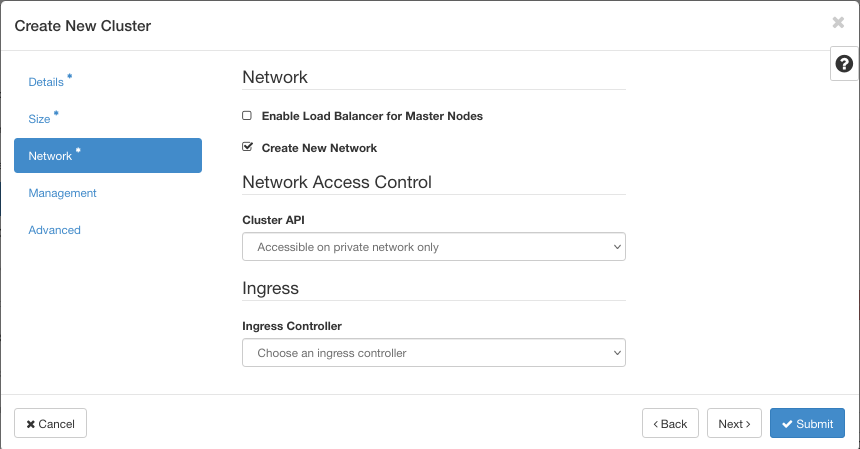
Task: Proceed with the Next button
Action: click(735, 424)
